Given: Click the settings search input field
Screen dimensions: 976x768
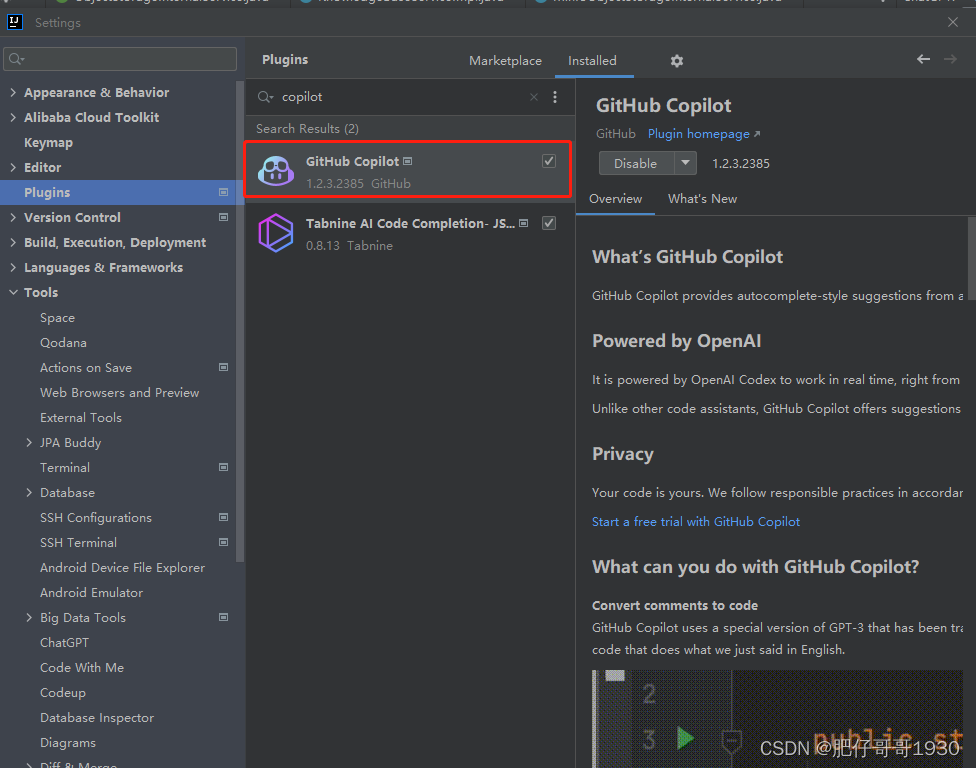Looking at the screenshot, I should [x=120, y=59].
